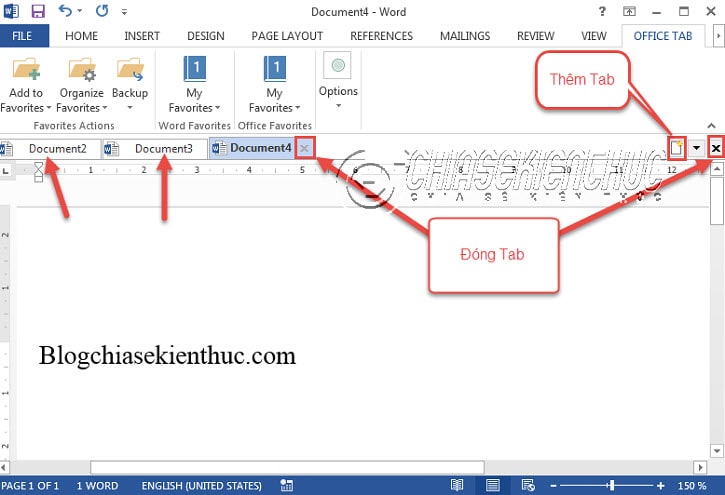Switch to the DESIGN ribbon tab

coord(205,36)
